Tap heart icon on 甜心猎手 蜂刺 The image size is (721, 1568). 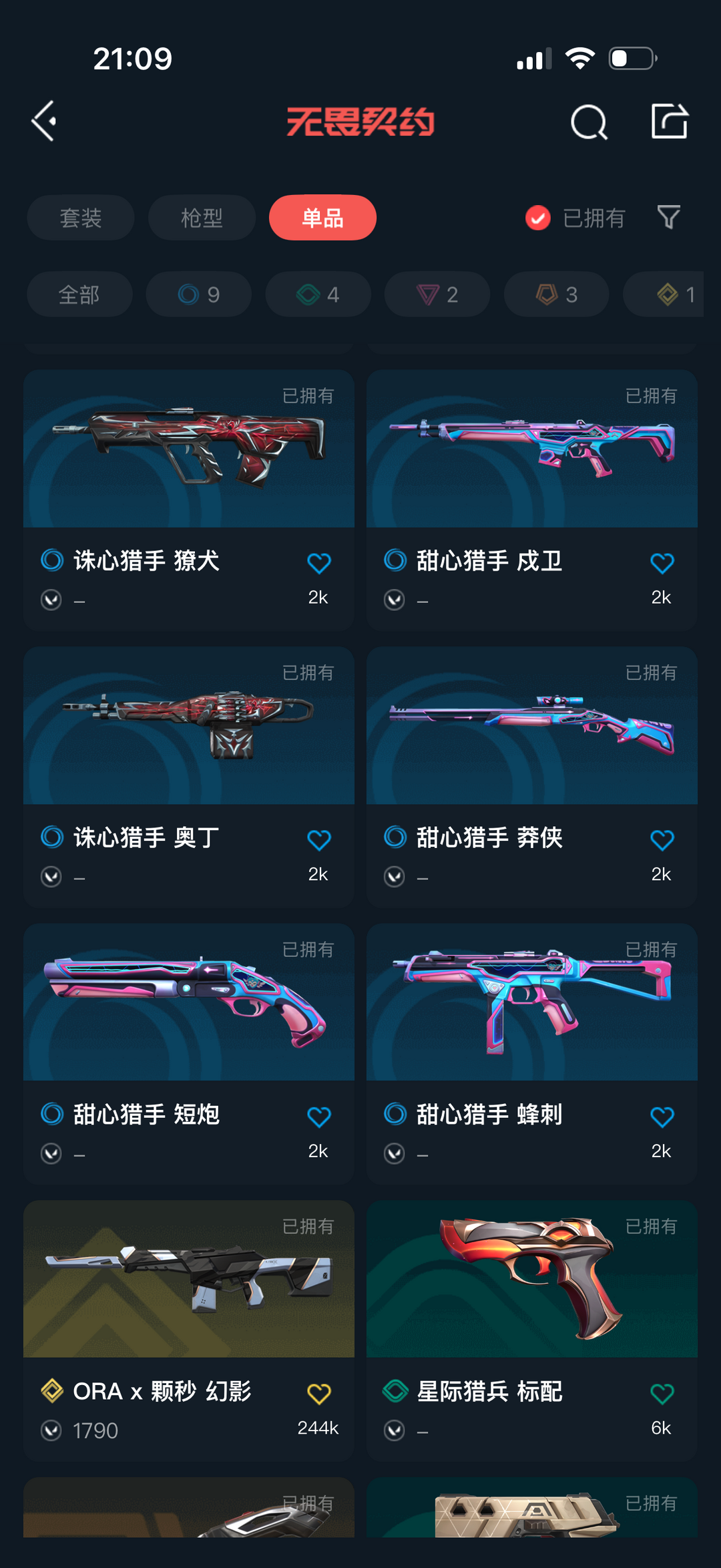pyautogui.click(x=662, y=1117)
